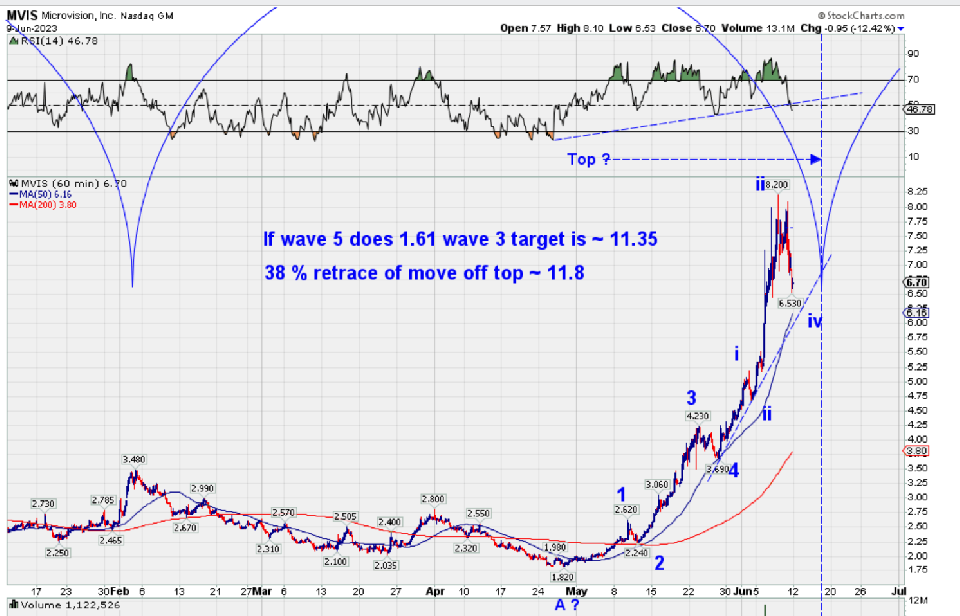This screenshot has height=616, width=960.
Task: Click the Volume 1,122,526 label
Action: (58, 604)
